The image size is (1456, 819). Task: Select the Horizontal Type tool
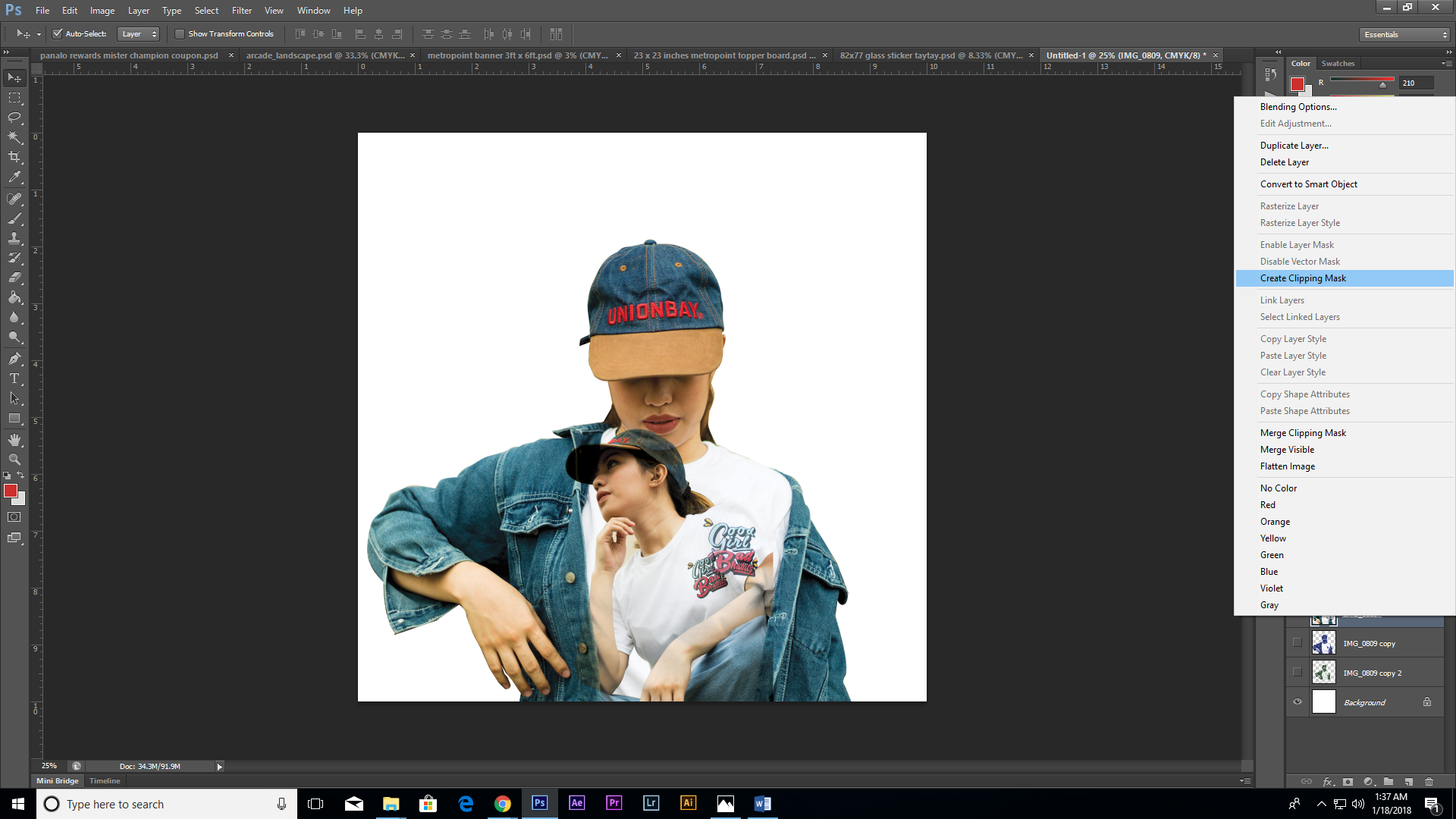click(14, 378)
